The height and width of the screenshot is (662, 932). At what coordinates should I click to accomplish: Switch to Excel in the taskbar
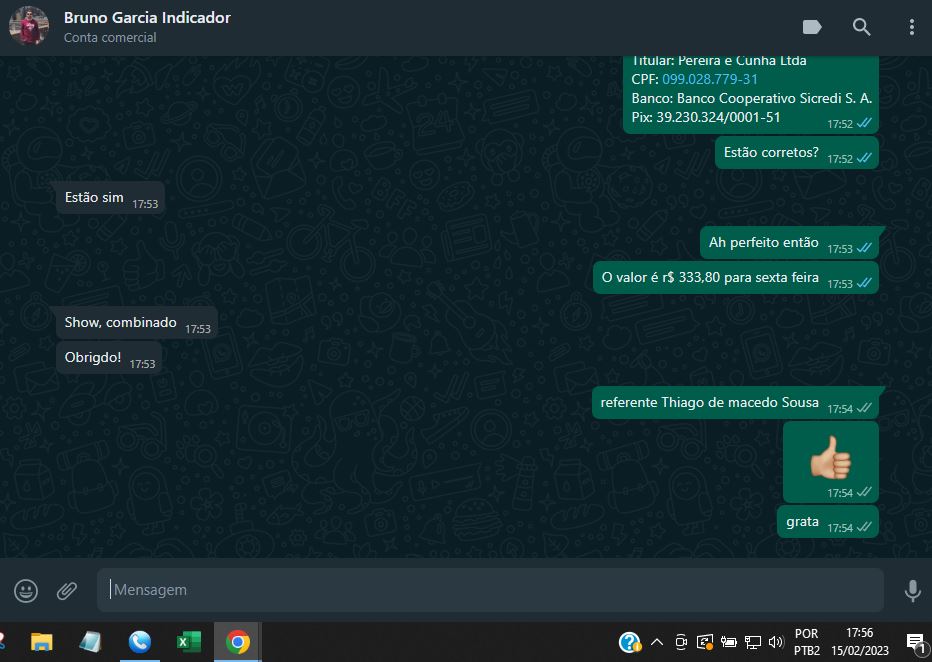(188, 642)
